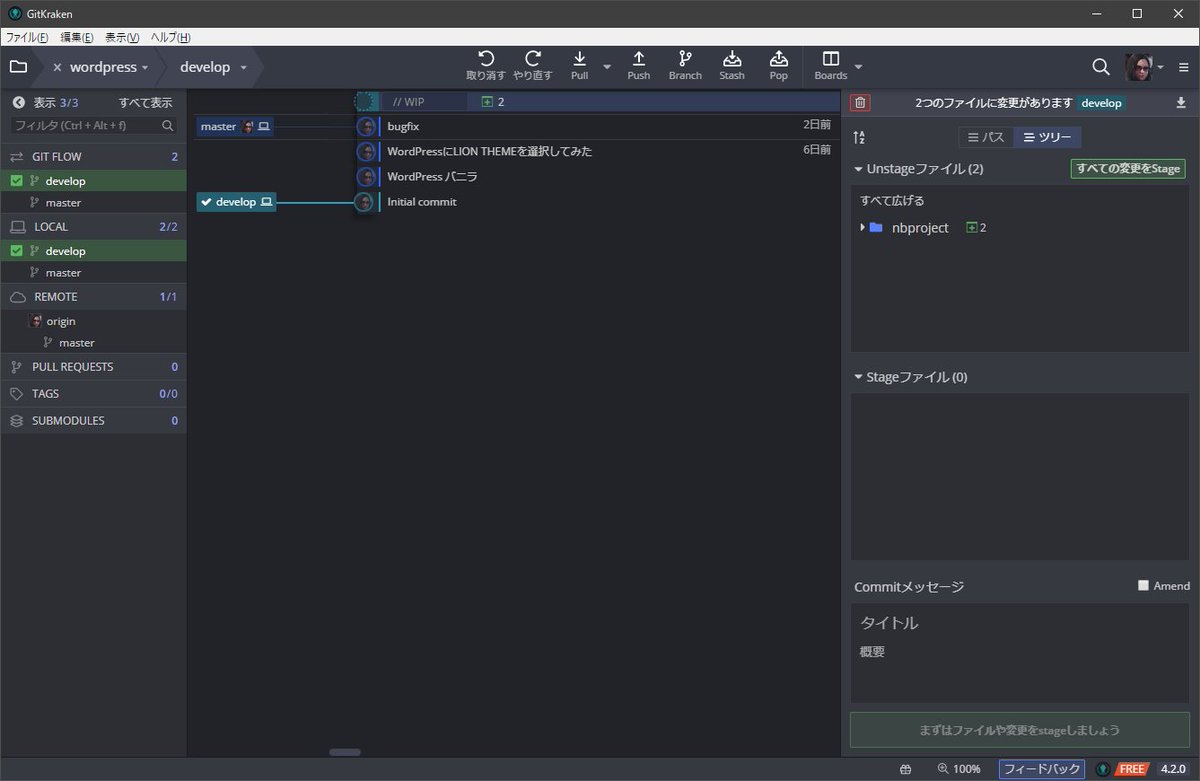Toggle develop checkbox under LOCAL
Image resolution: width=1200 pixels, height=781 pixels.
[16, 251]
